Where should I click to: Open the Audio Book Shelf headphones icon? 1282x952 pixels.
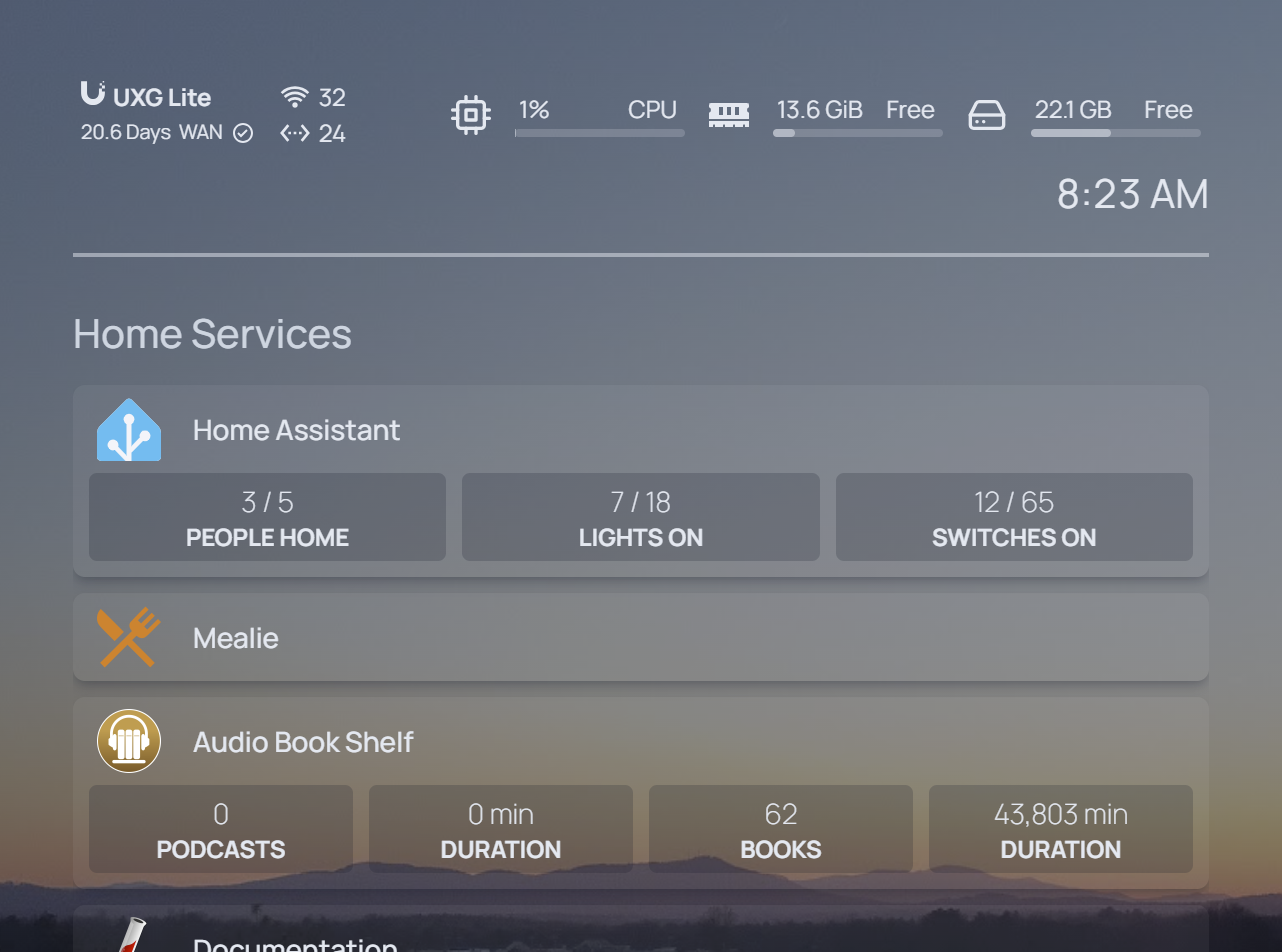point(129,741)
